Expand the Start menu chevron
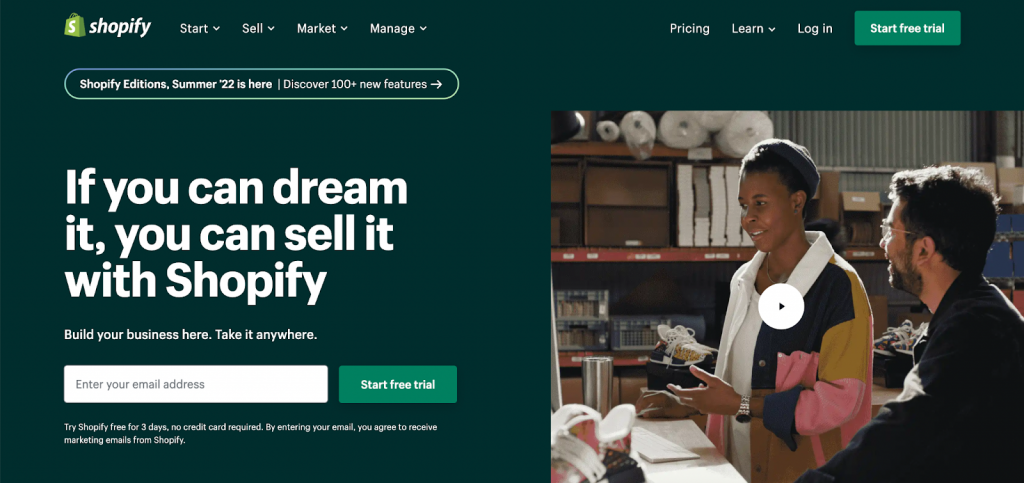The width and height of the screenshot is (1024, 483). click(216, 29)
